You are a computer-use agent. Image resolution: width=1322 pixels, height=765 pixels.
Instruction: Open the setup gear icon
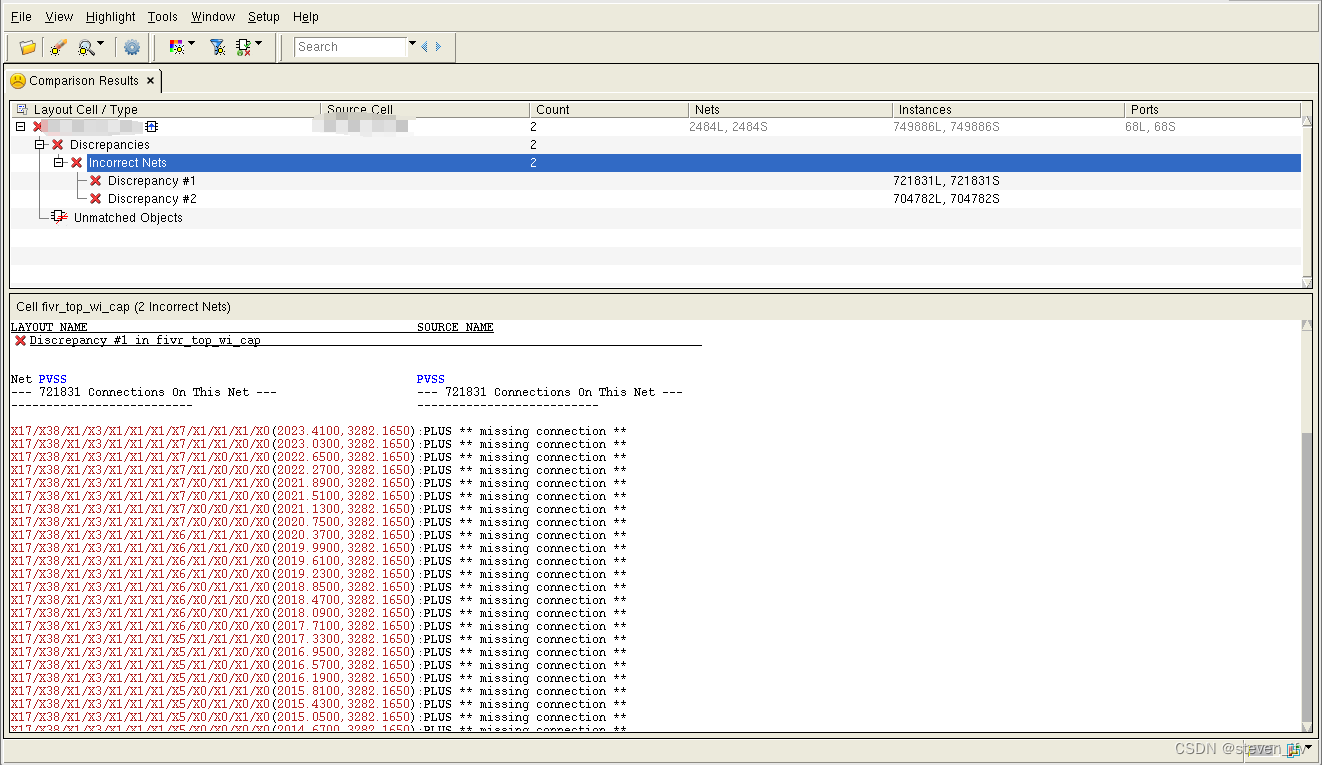pos(132,47)
